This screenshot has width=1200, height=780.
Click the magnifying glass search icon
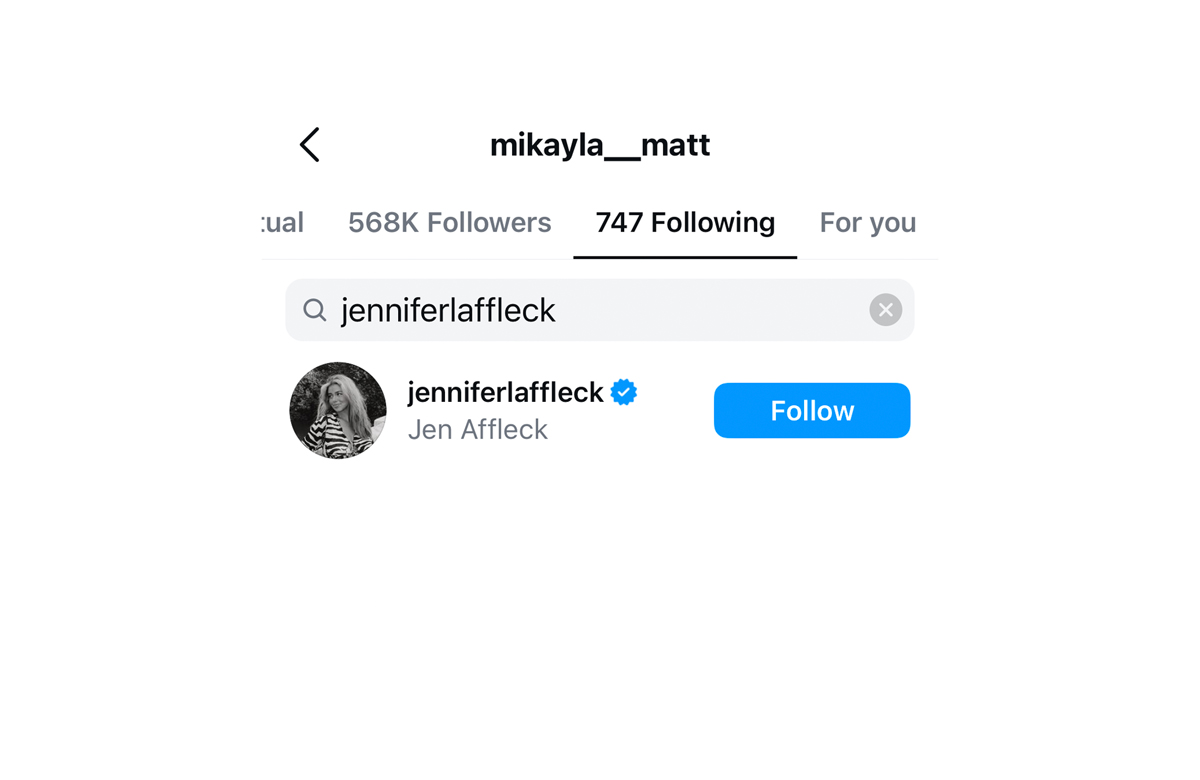(315, 310)
